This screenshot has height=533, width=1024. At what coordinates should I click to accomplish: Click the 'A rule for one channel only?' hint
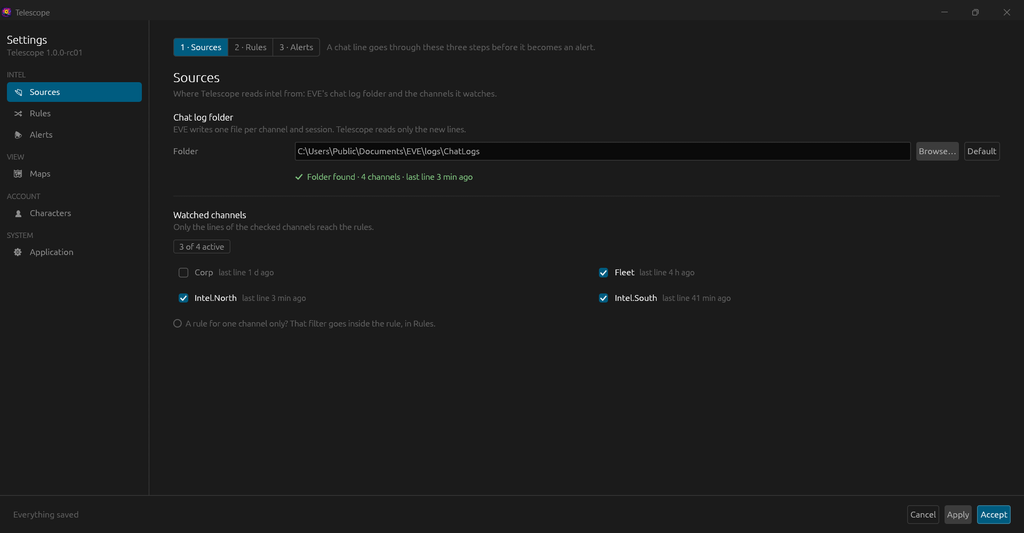click(310, 323)
